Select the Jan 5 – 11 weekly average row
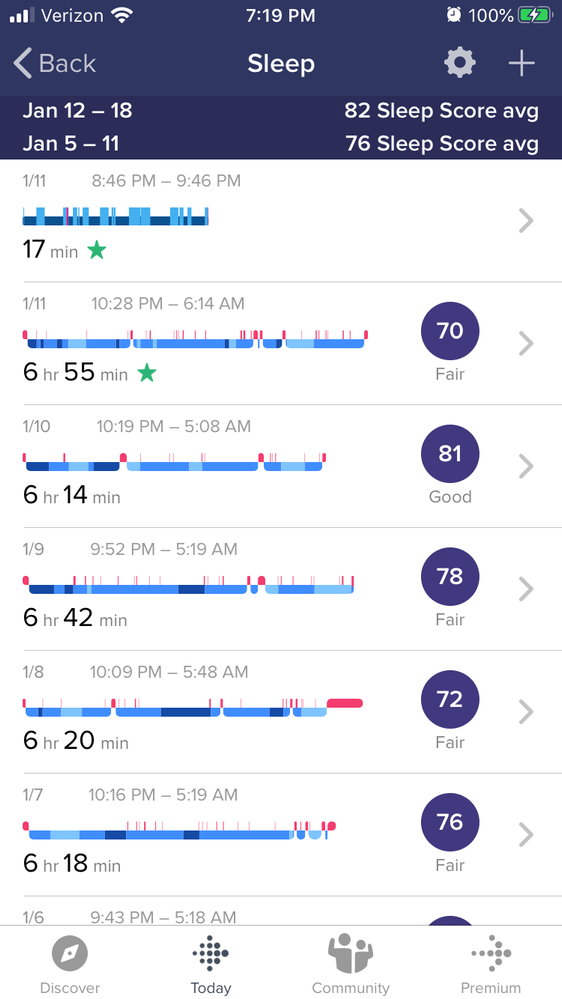 click(x=281, y=143)
